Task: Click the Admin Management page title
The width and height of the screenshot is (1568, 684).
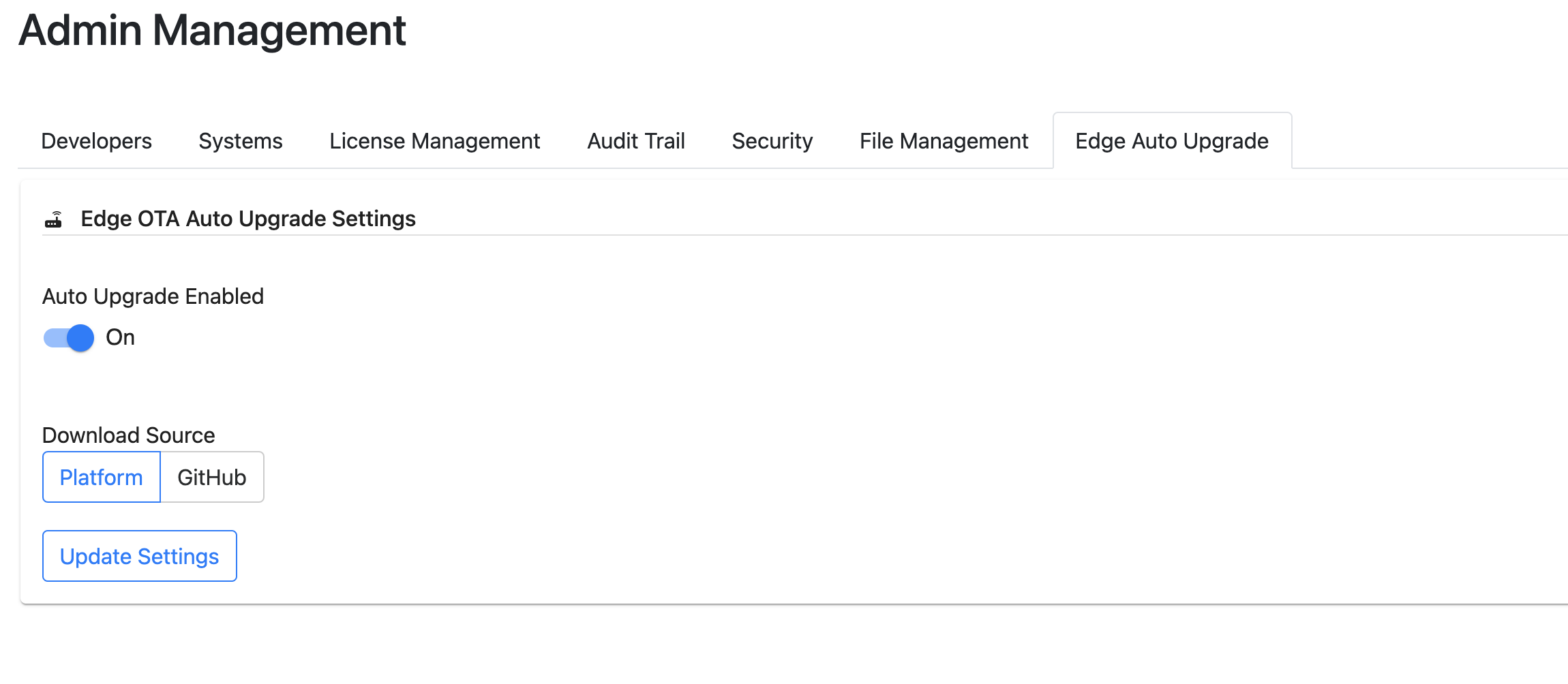Action: (x=213, y=30)
